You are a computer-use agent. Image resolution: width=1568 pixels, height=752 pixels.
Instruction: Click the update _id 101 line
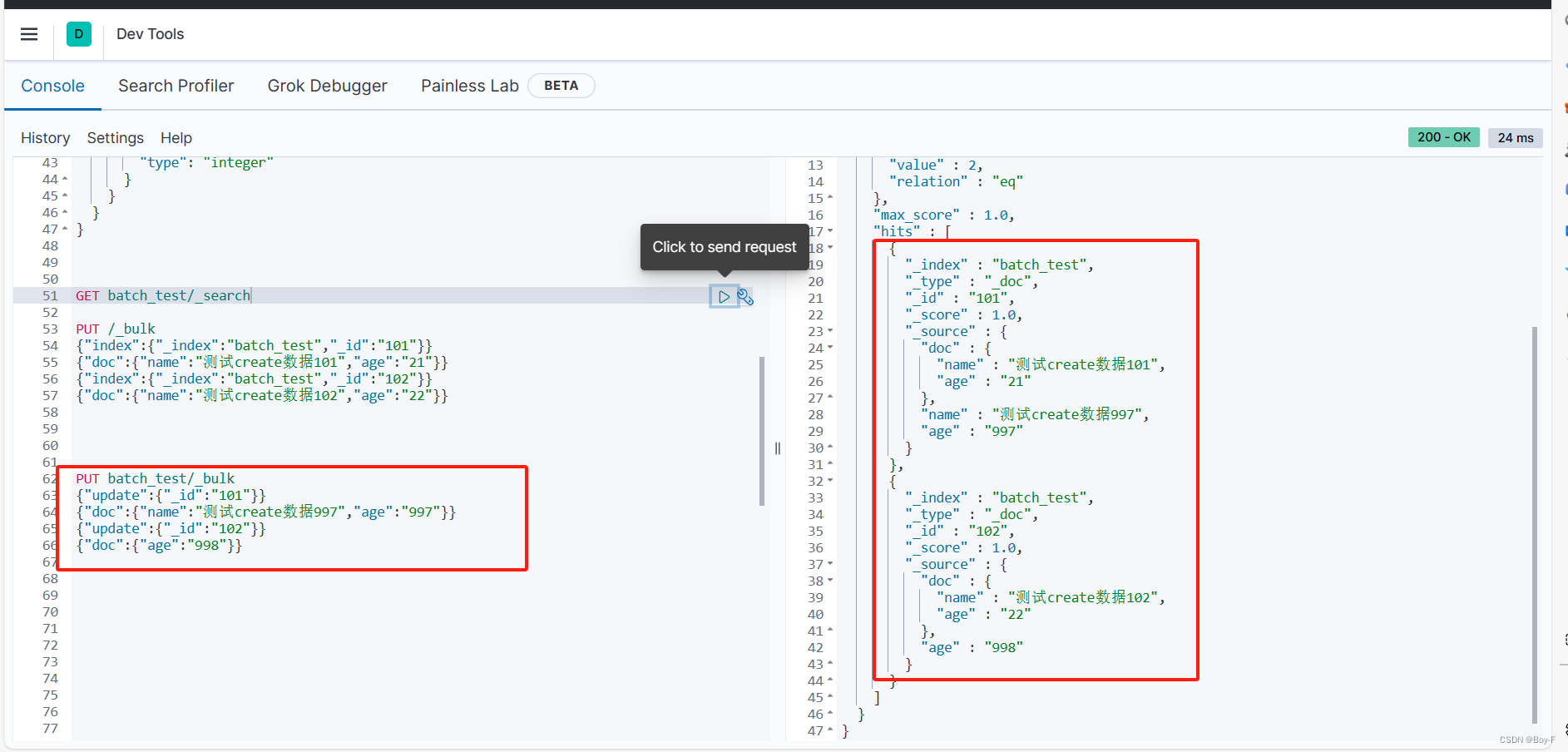(x=171, y=495)
